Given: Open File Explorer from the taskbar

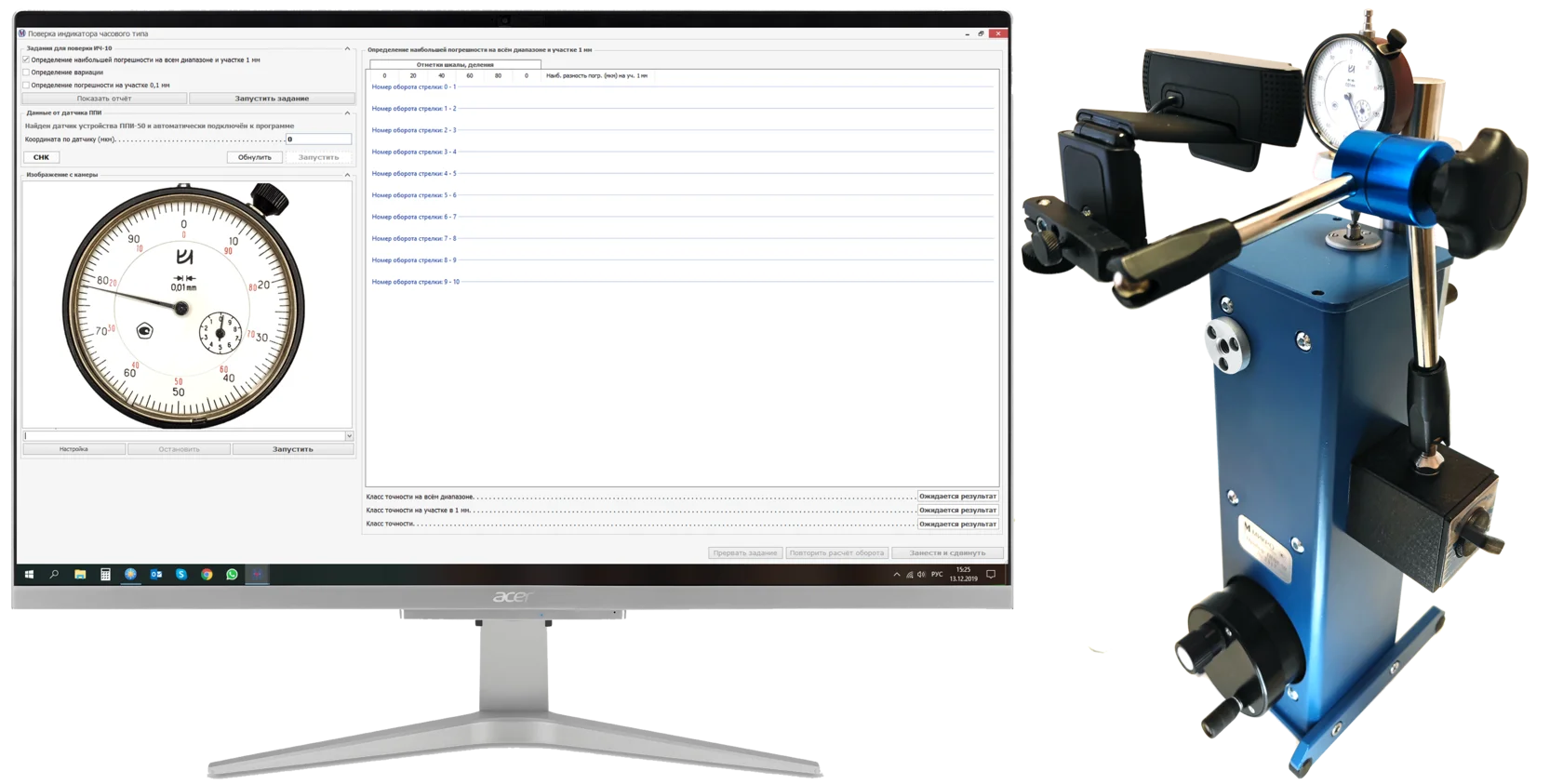Looking at the screenshot, I should click(x=80, y=575).
